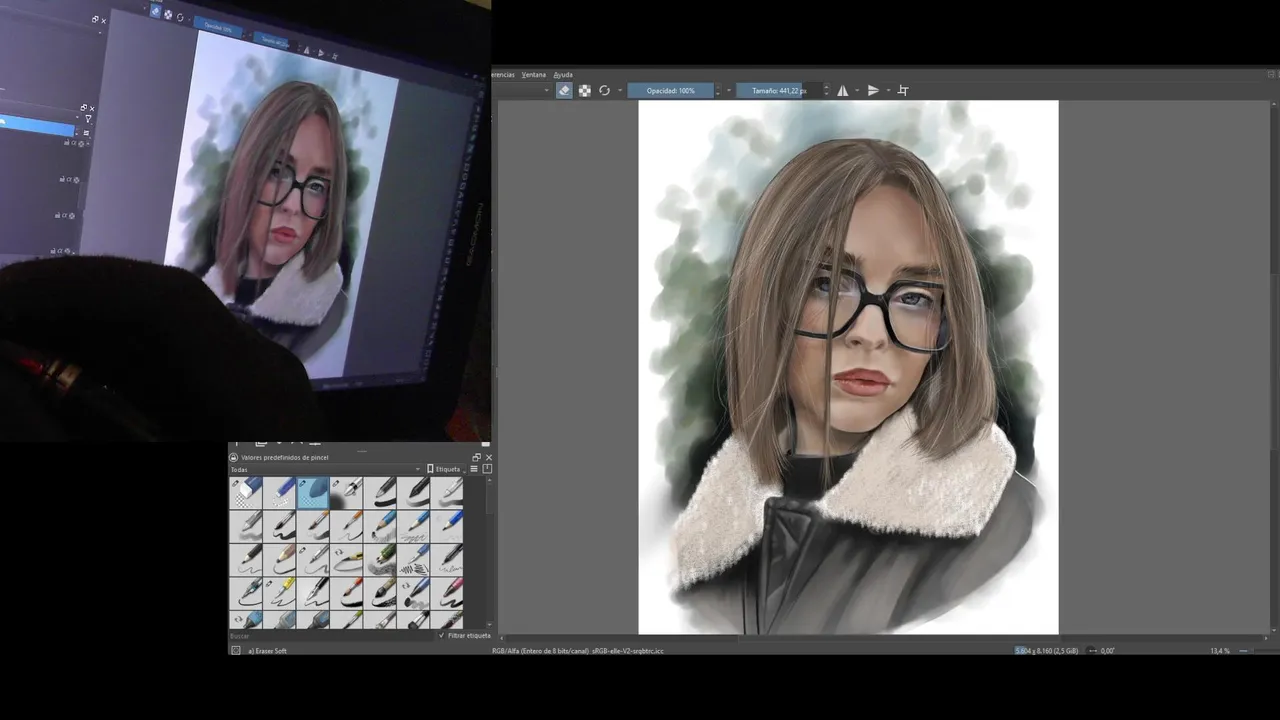This screenshot has height=720, width=1280.
Task: Open dropdown arrow next to reload preset
Action: (x=619, y=90)
